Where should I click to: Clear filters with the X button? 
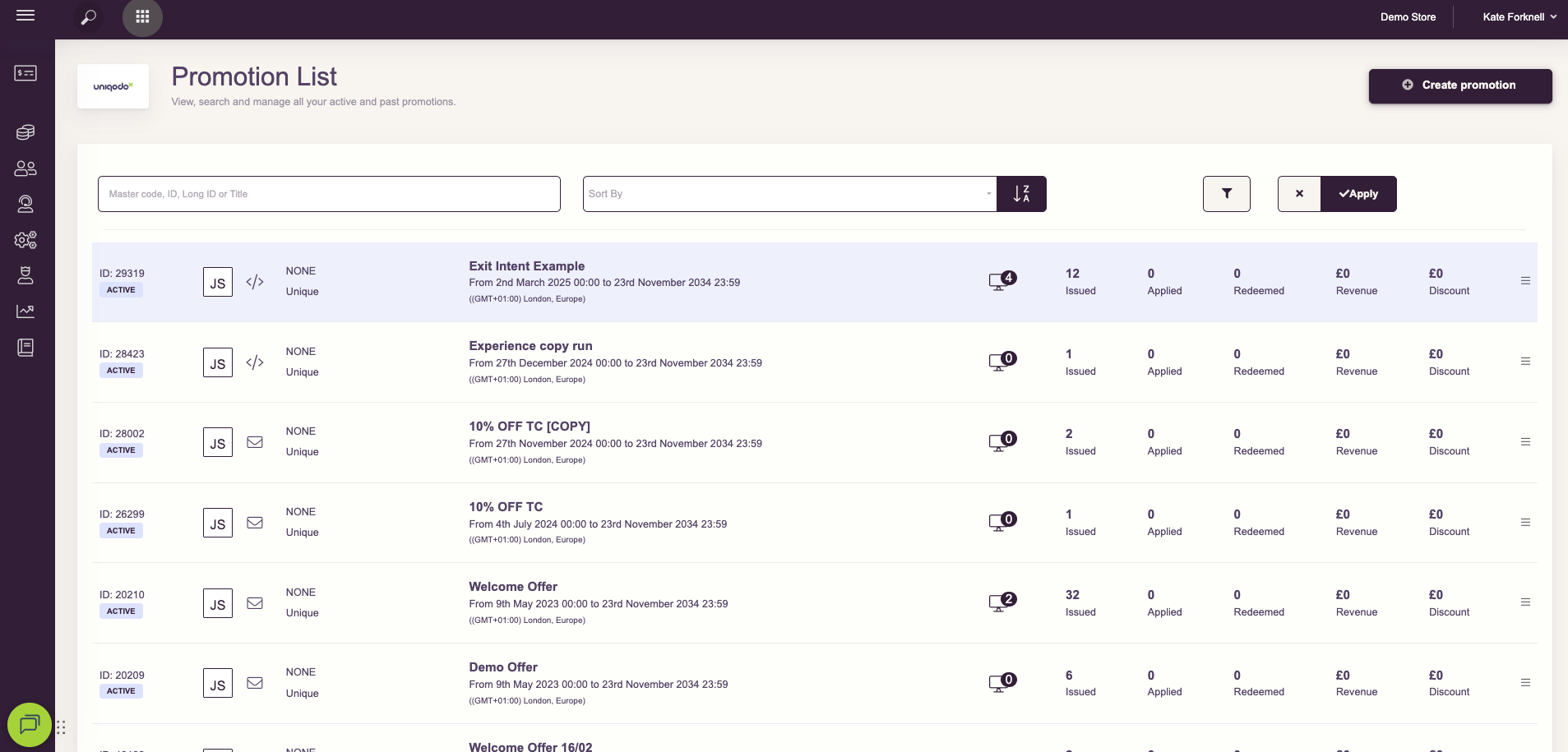[1299, 194]
